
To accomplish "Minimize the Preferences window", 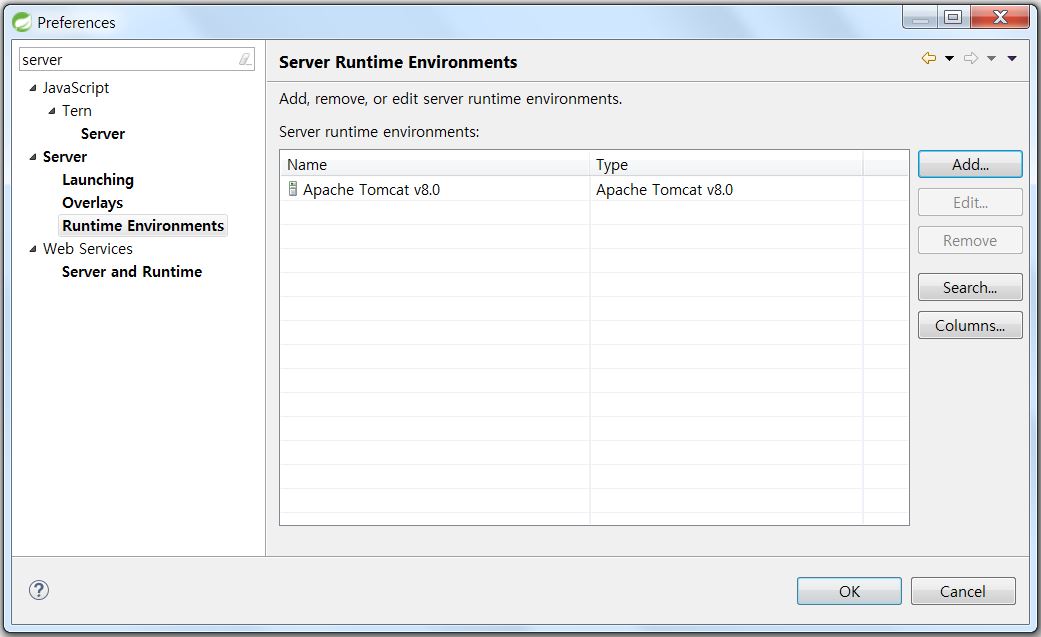I will point(920,17).
